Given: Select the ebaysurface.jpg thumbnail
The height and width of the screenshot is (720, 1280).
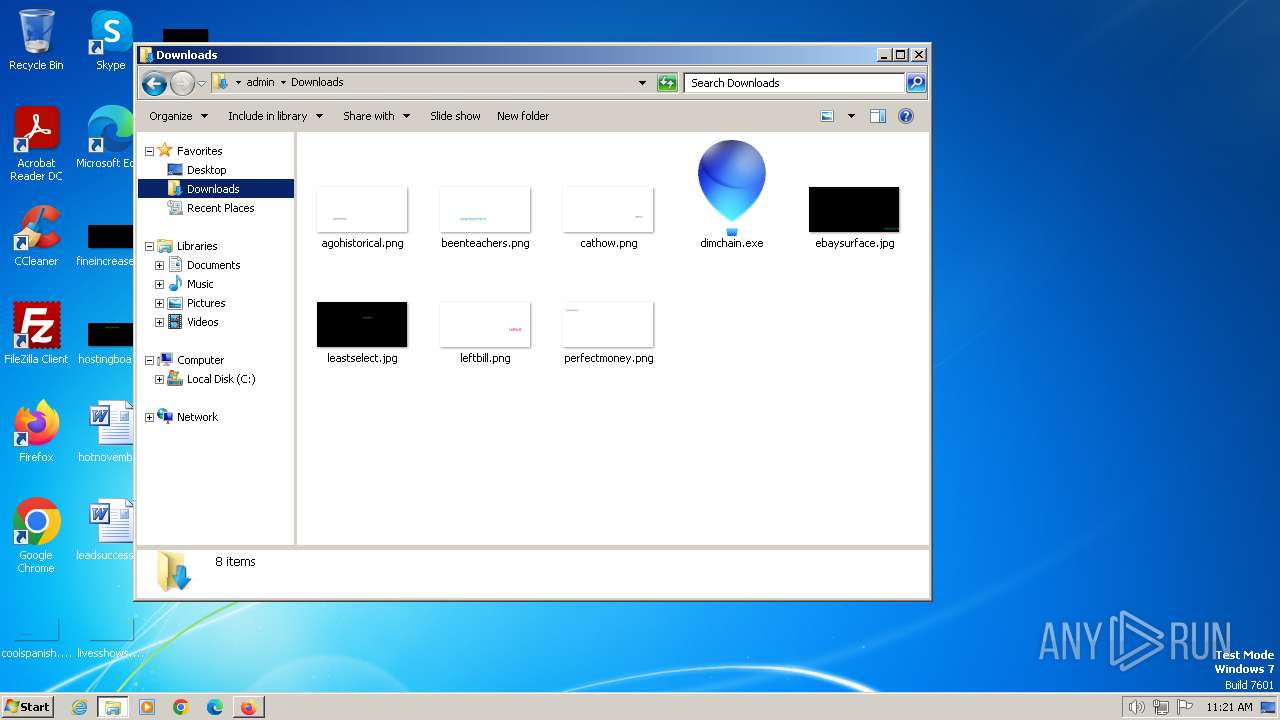Looking at the screenshot, I should 854,210.
